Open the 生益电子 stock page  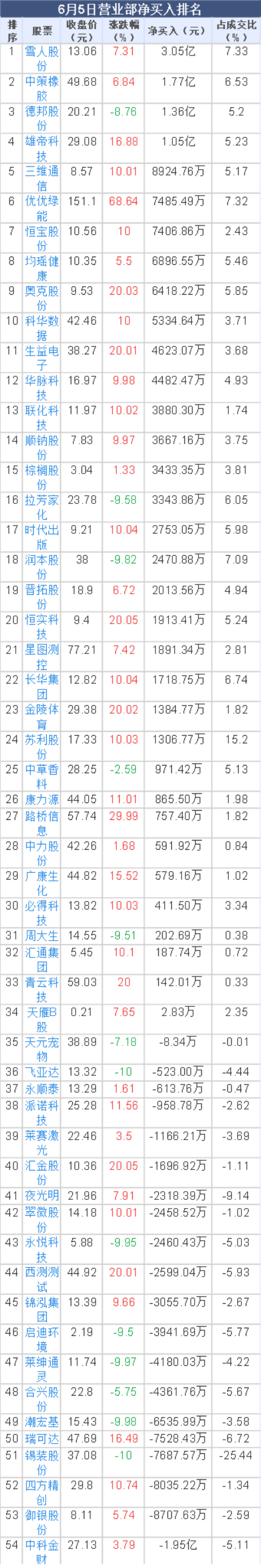(42, 357)
